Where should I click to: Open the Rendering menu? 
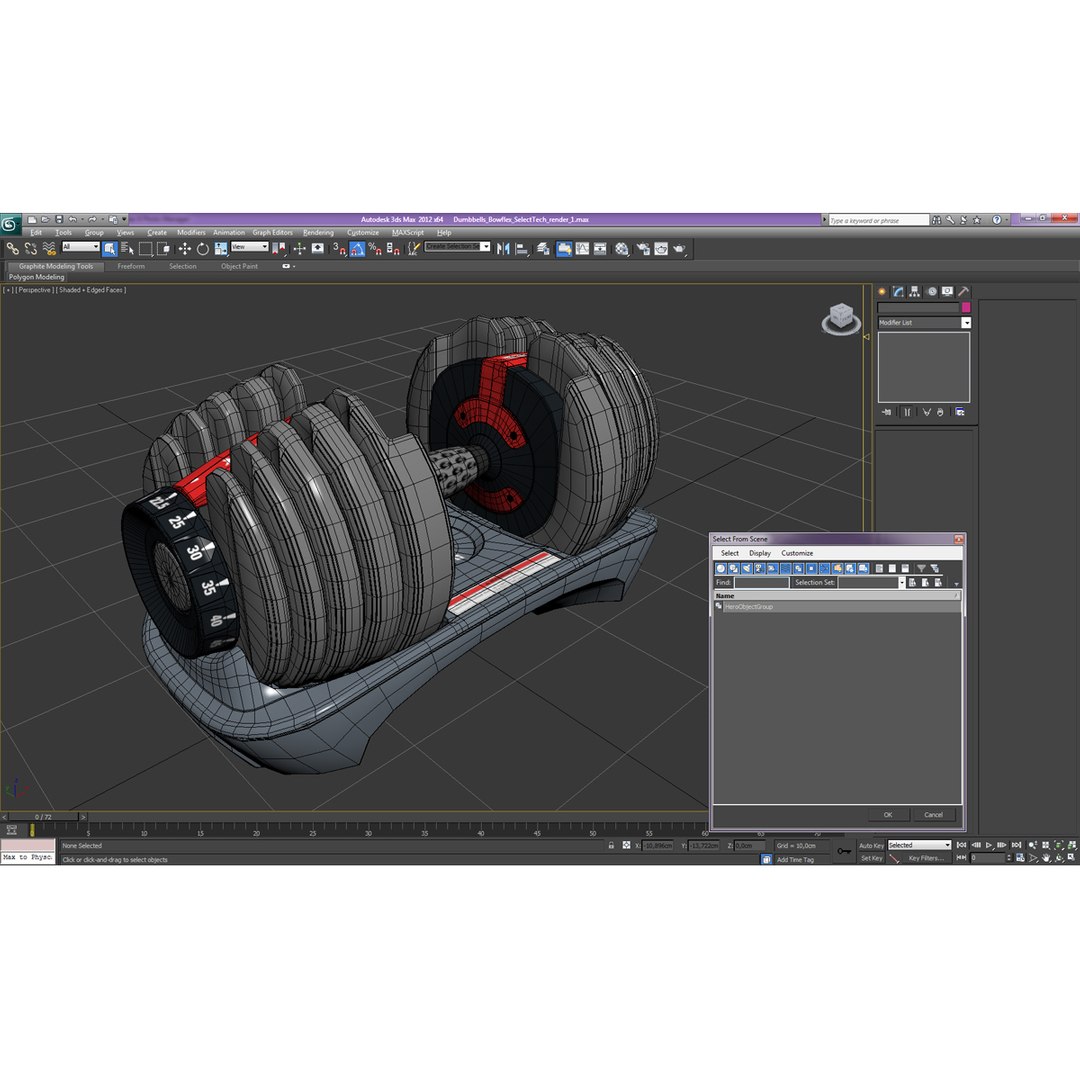point(318,232)
